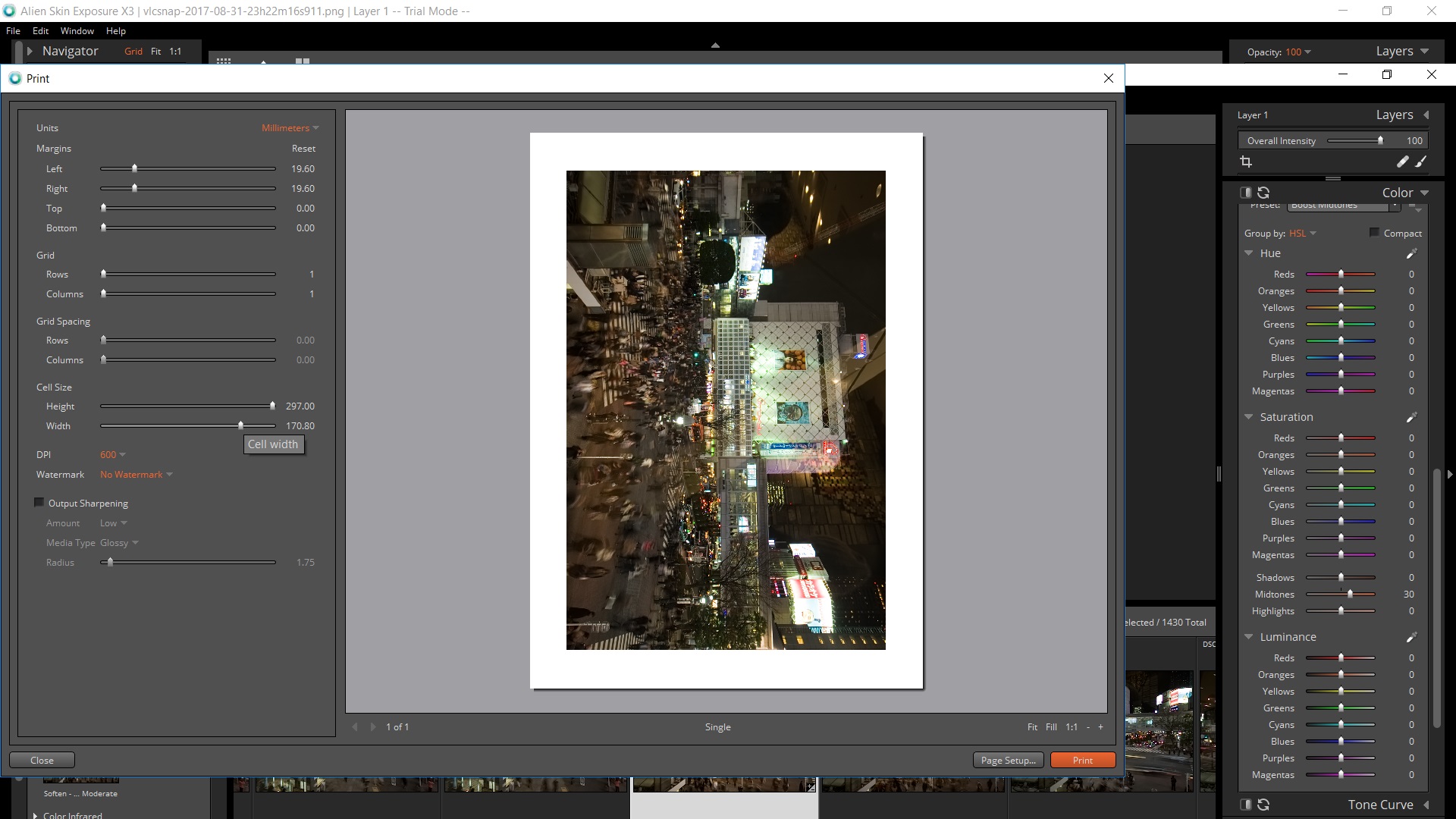Click the Luminance eyedropper picker icon
This screenshot has height=819, width=1456.
1411,637
